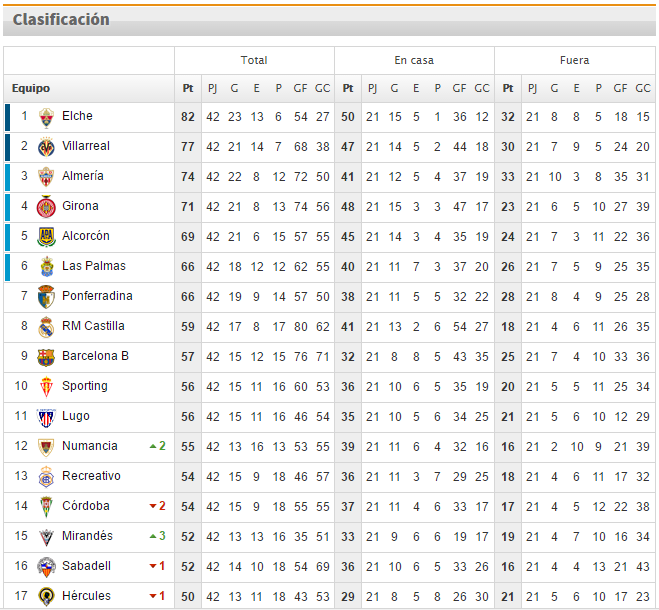Image resolution: width=659 pixels, height=610 pixels.
Task: Select the En casa column group header
Action: click(414, 61)
